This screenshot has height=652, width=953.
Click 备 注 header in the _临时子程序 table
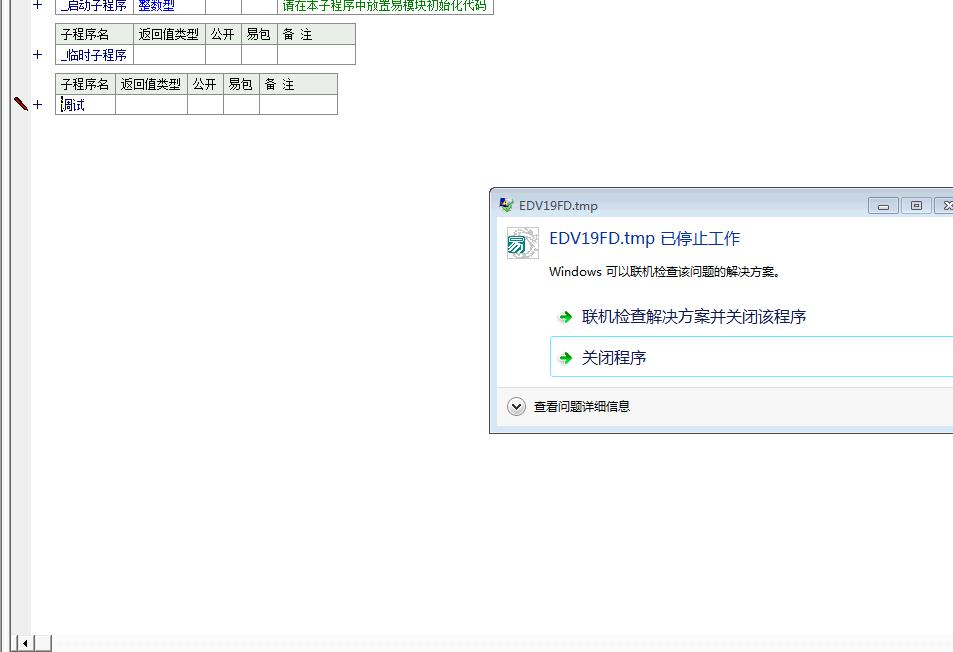(316, 34)
